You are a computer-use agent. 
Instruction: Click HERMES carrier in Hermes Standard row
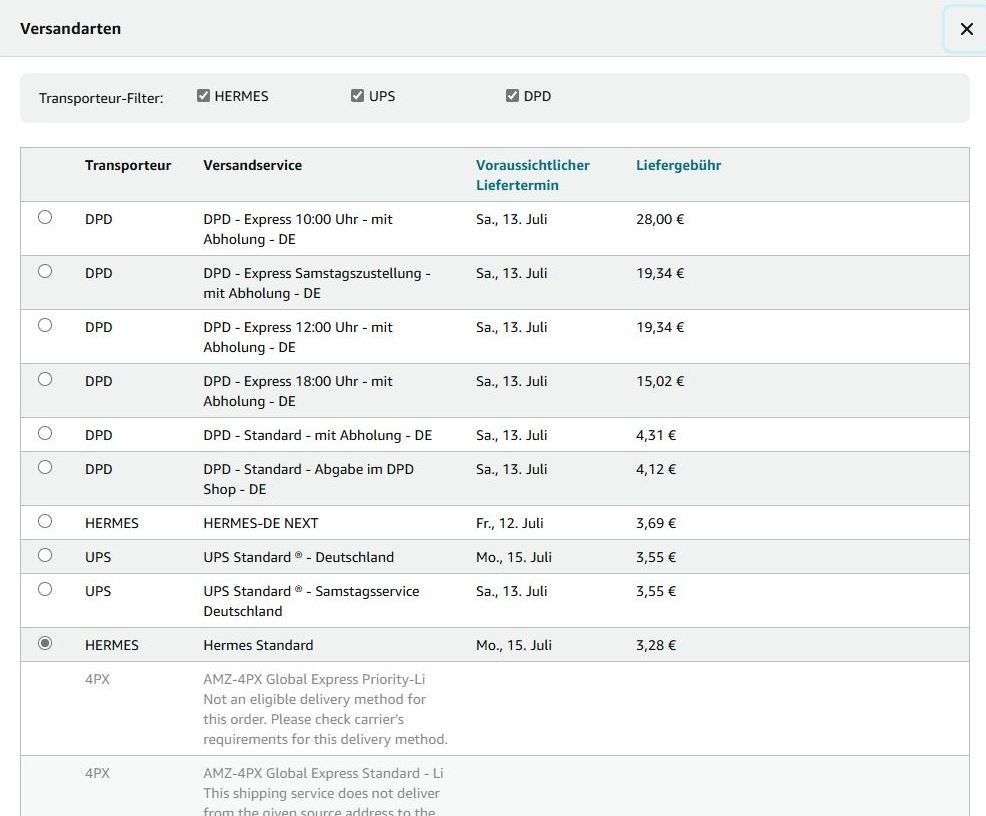pyautogui.click(x=111, y=646)
